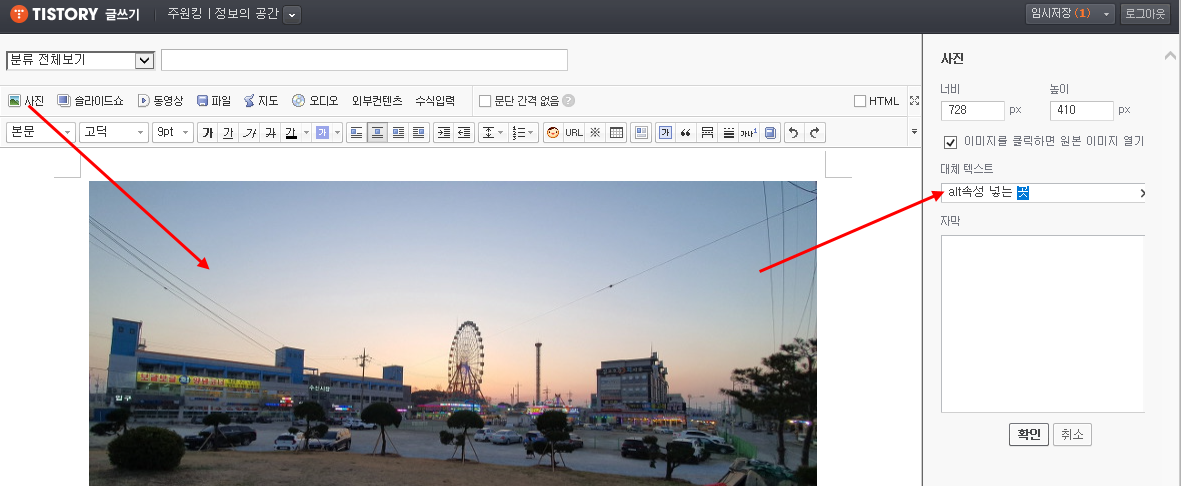Redo the last edit
Image resolution: width=1181 pixels, height=486 pixels.
click(x=814, y=133)
